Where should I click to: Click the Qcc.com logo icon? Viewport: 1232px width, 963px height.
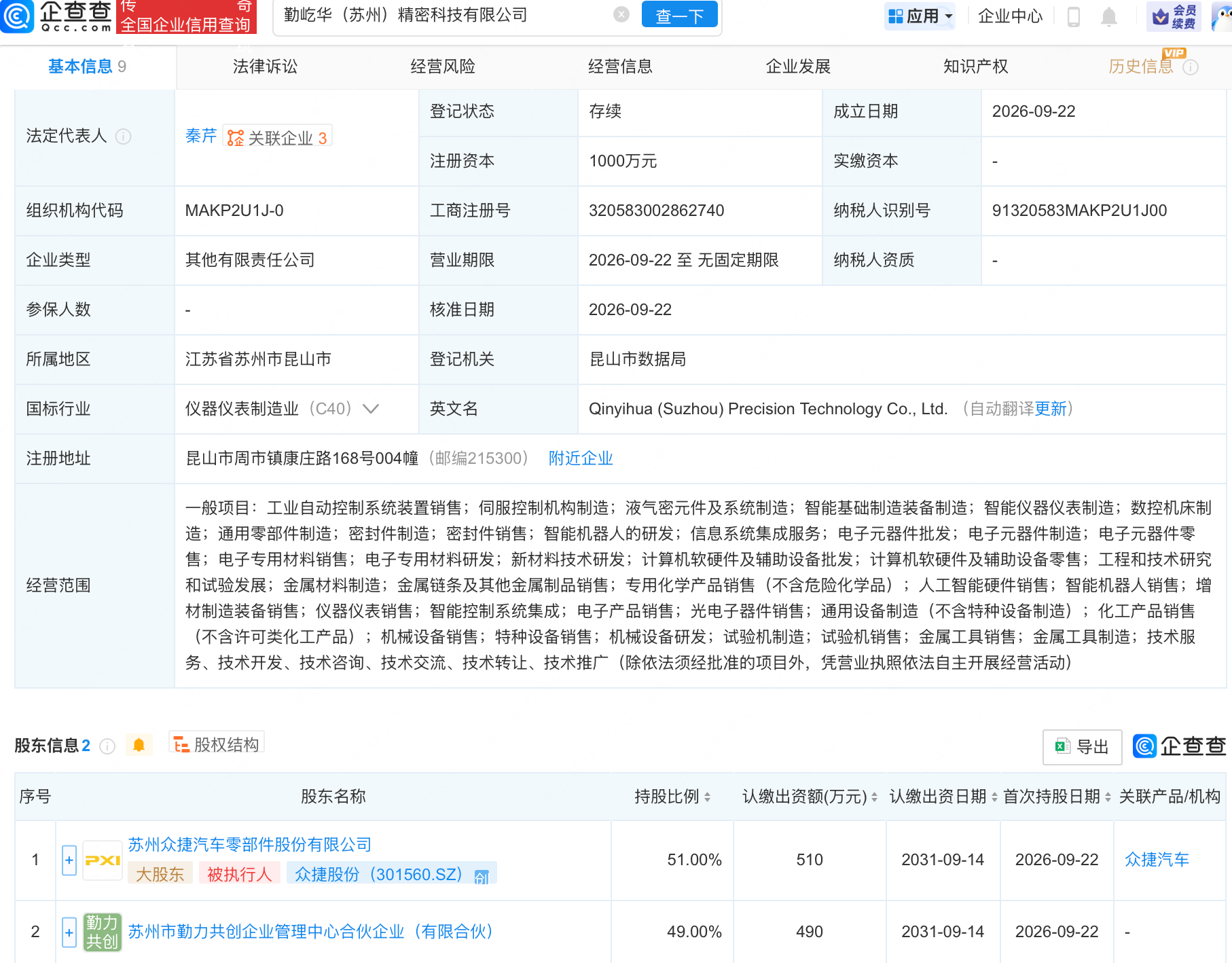17,16
